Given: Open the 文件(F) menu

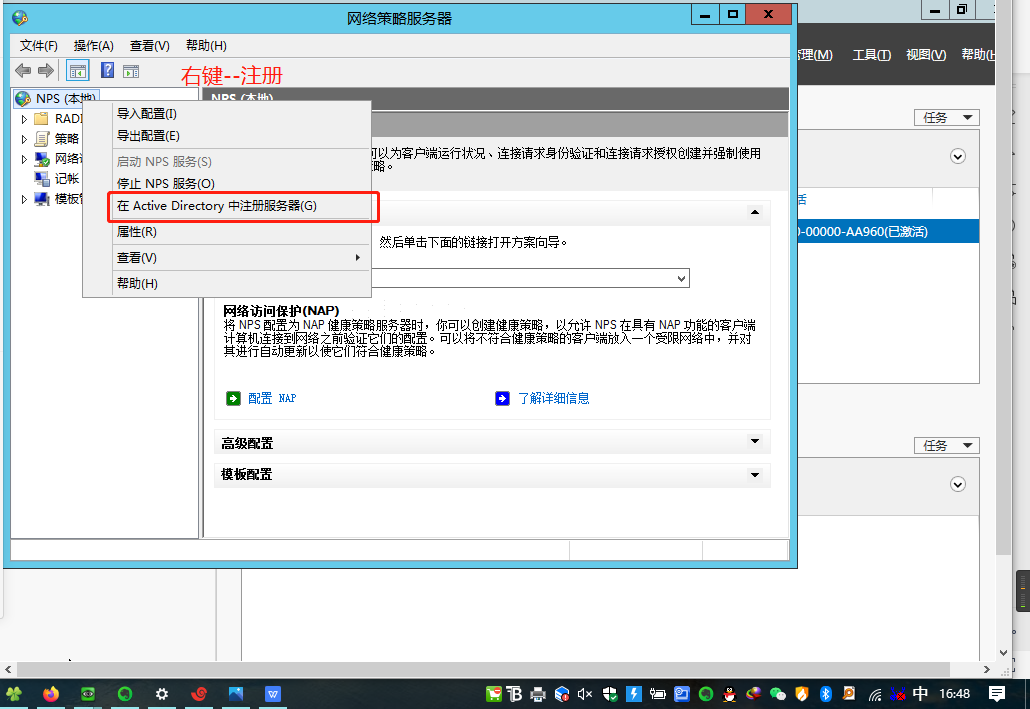Looking at the screenshot, I should pos(39,45).
